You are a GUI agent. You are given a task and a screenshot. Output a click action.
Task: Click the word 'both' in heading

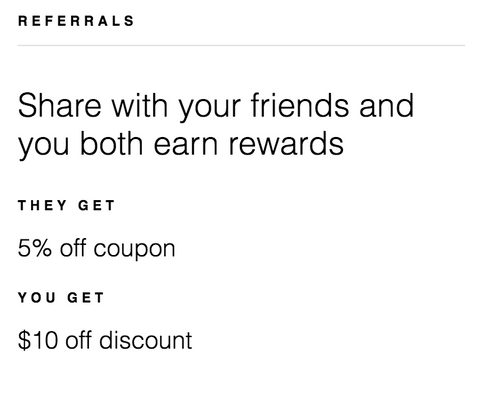(x=112, y=144)
